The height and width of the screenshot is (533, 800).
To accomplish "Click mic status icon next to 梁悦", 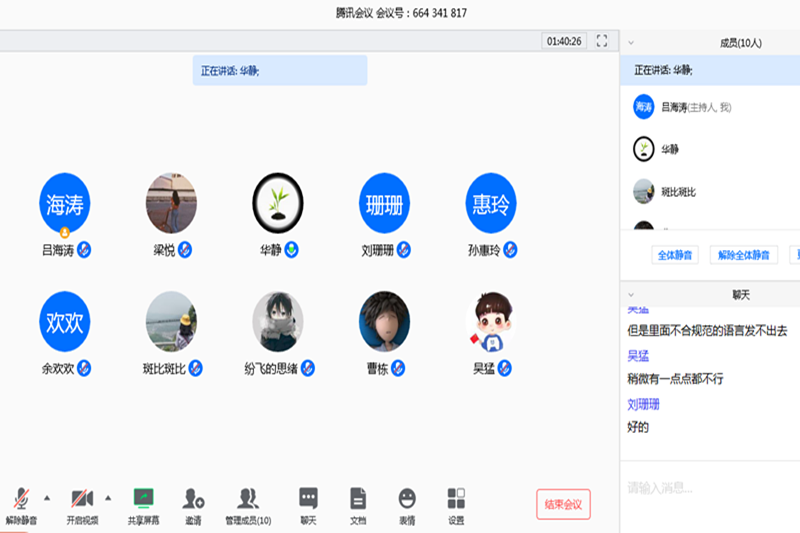I will [x=185, y=250].
